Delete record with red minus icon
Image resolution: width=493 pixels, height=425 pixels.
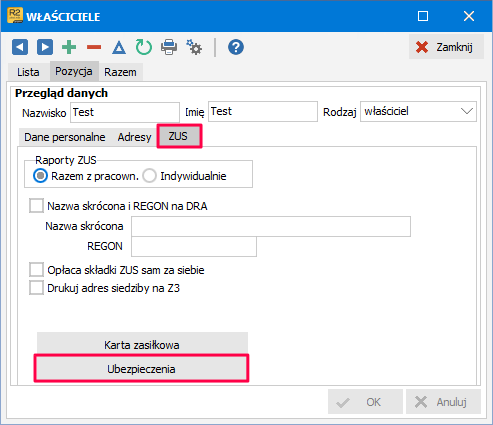point(94,47)
